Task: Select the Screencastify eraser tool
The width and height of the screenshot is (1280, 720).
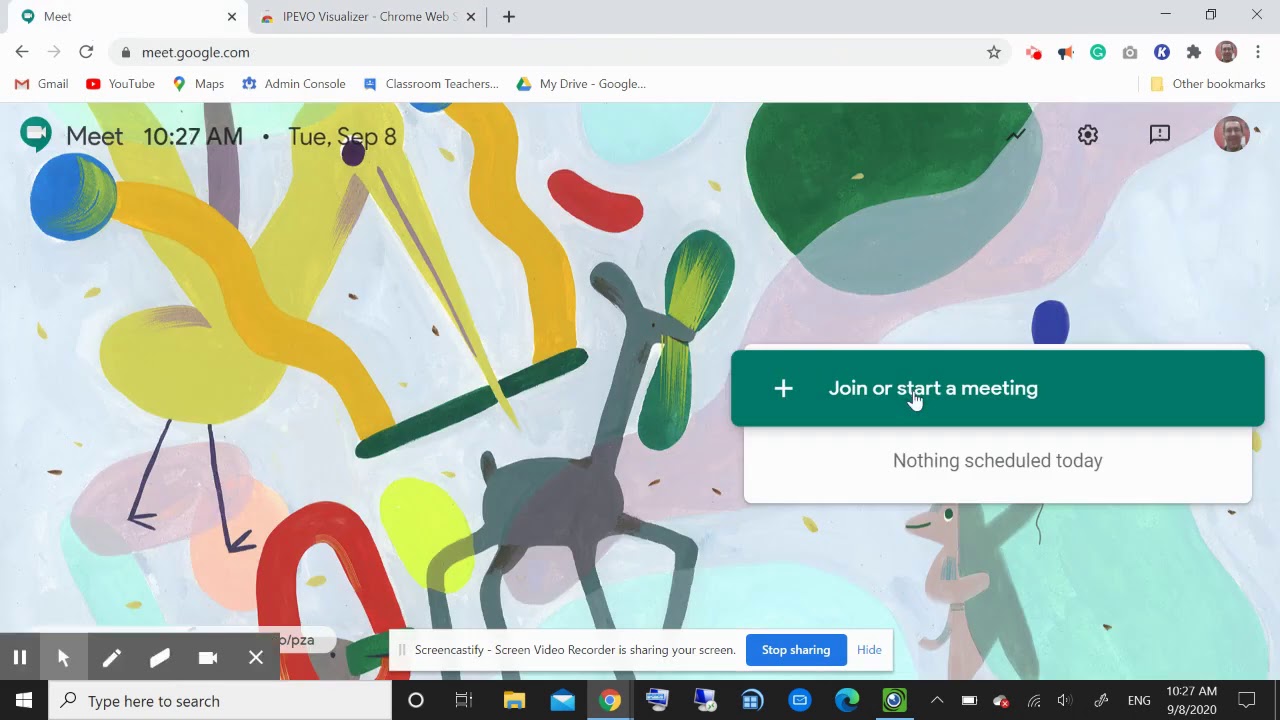Action: point(160,658)
